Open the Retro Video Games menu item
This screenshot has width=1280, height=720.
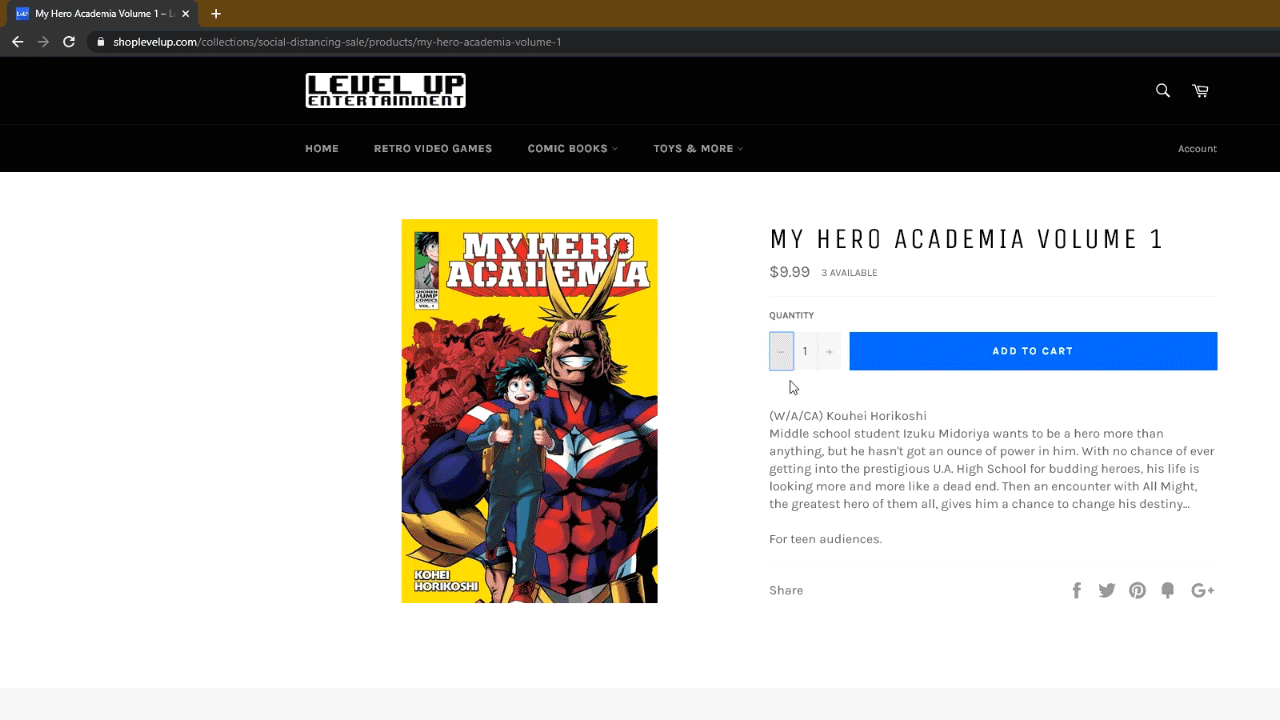[x=433, y=148]
